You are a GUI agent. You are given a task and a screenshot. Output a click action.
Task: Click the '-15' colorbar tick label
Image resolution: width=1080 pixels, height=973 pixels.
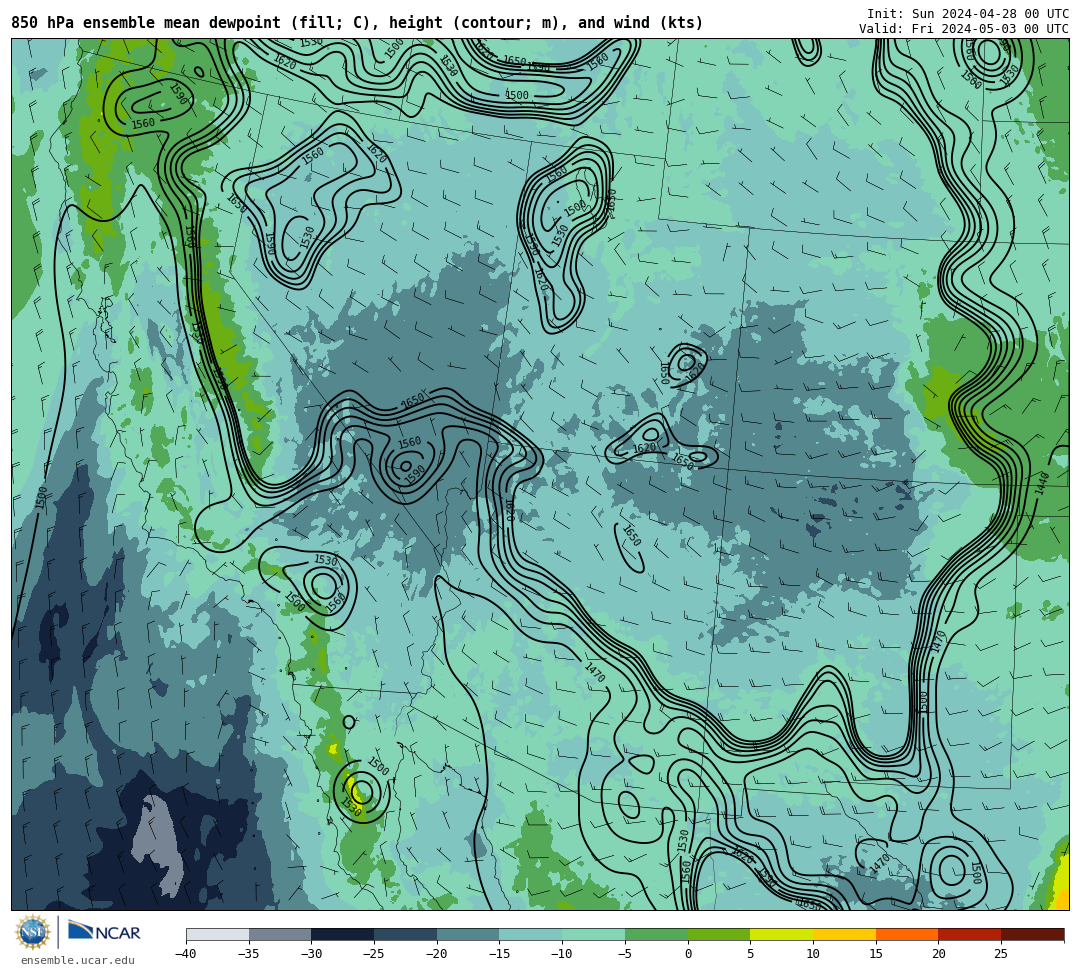(499, 954)
